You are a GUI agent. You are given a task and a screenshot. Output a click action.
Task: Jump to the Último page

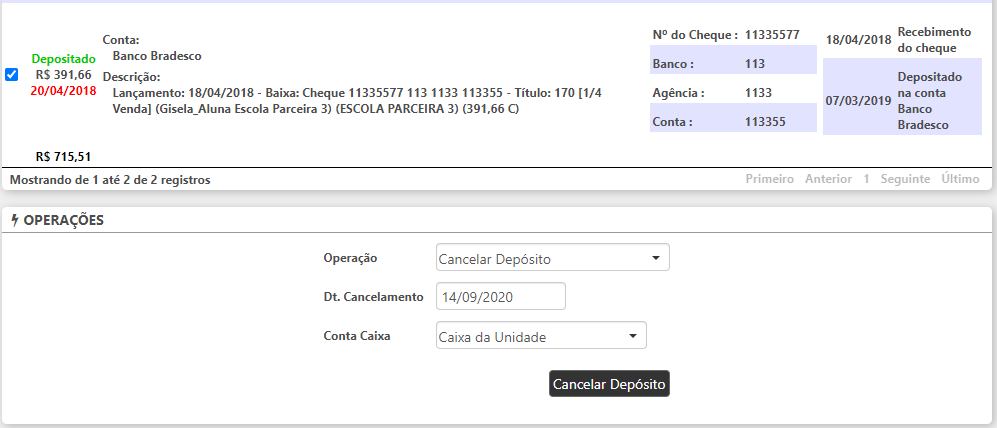[960, 179]
